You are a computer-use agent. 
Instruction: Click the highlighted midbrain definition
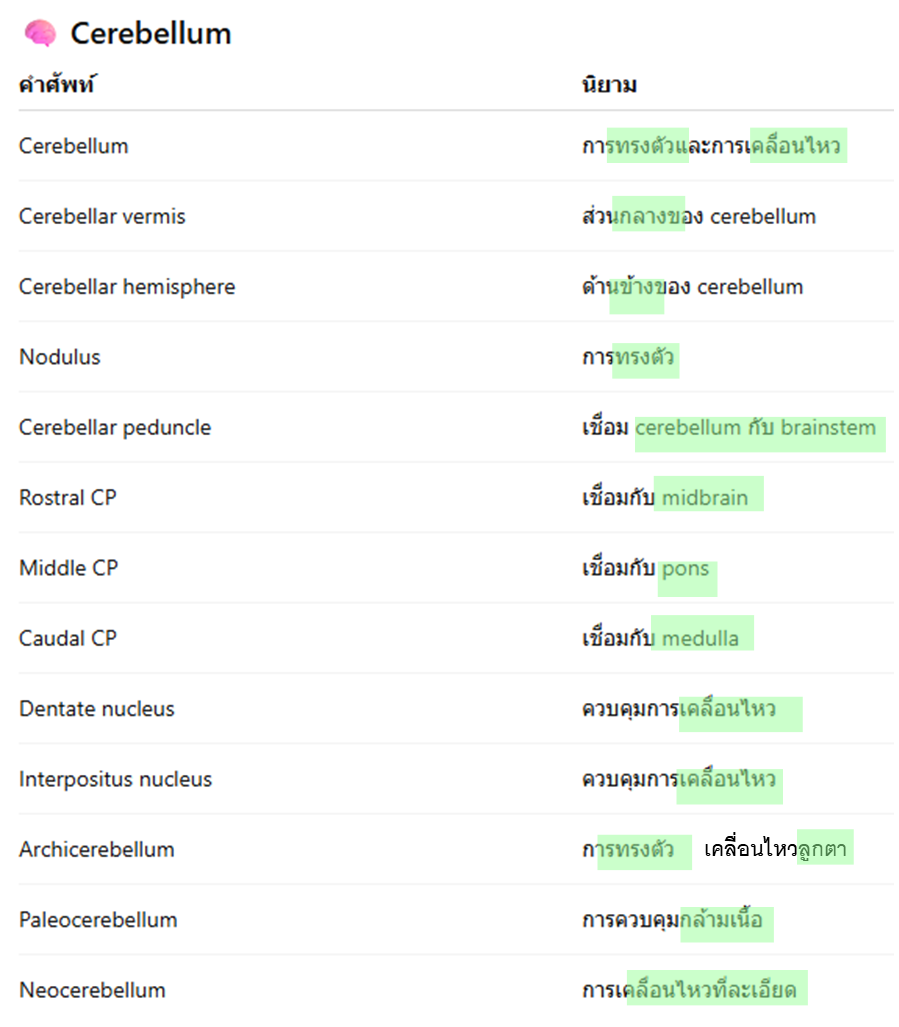pyautogui.click(x=705, y=498)
